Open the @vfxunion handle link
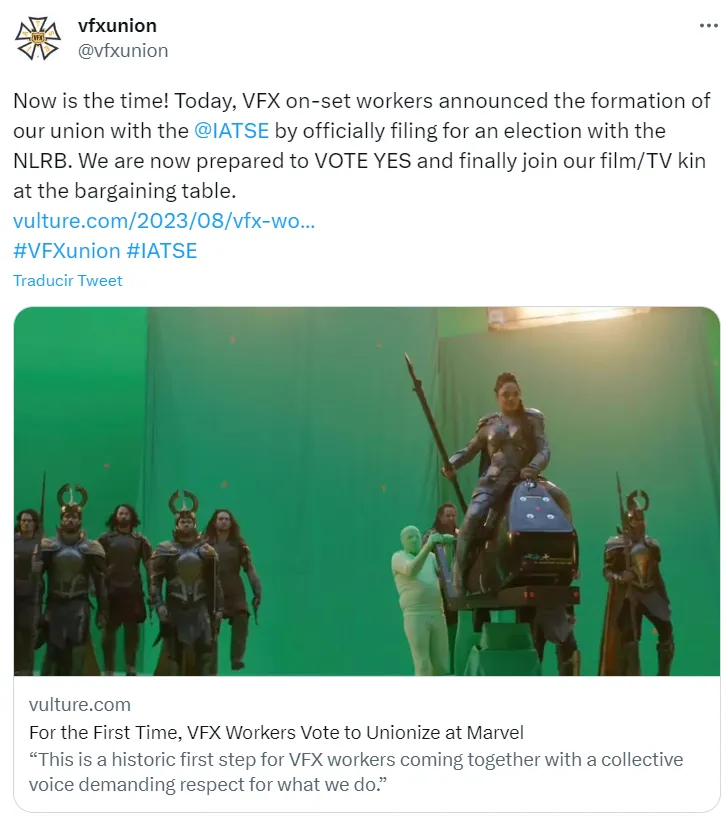Viewport: 727px width, 832px height. (x=123, y=50)
